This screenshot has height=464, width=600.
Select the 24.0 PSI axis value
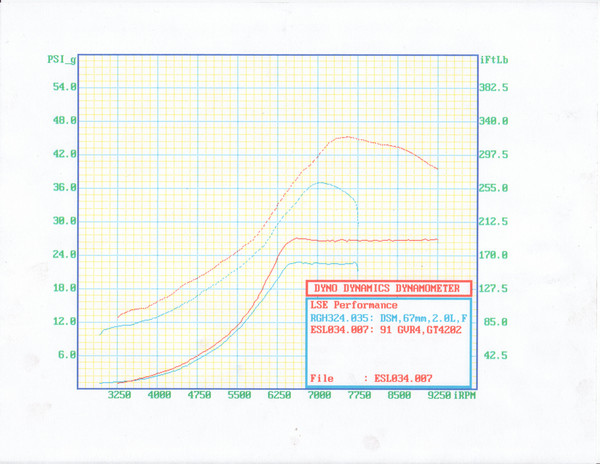tap(65, 254)
